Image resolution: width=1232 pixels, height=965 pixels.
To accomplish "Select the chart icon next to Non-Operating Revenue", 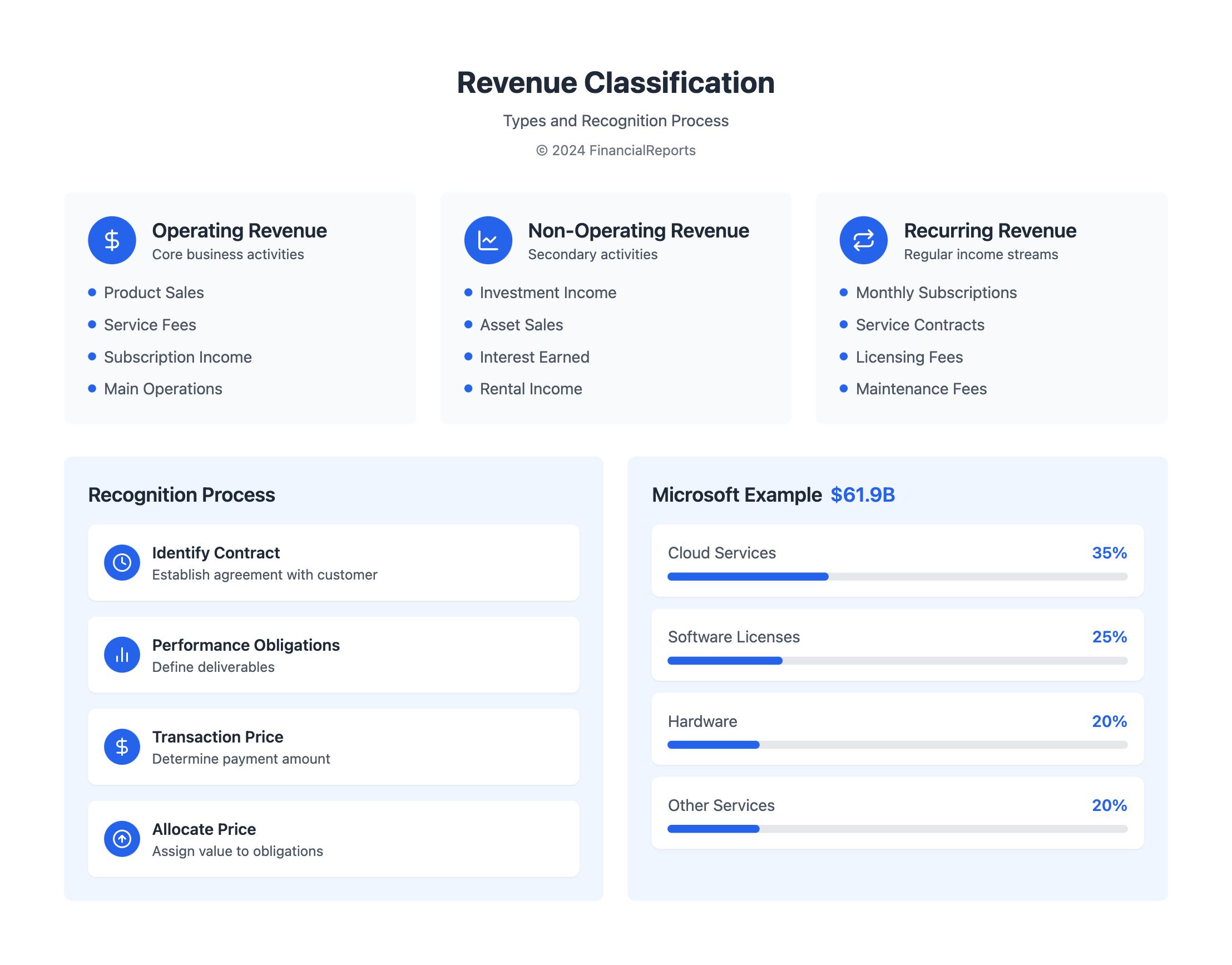I will 488,240.
